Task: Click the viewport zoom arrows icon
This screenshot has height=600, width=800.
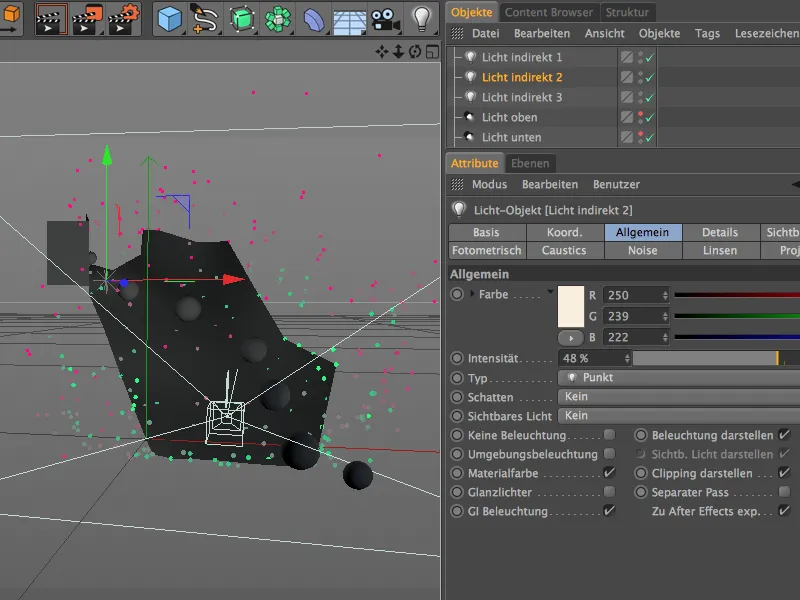Action: (x=398, y=52)
